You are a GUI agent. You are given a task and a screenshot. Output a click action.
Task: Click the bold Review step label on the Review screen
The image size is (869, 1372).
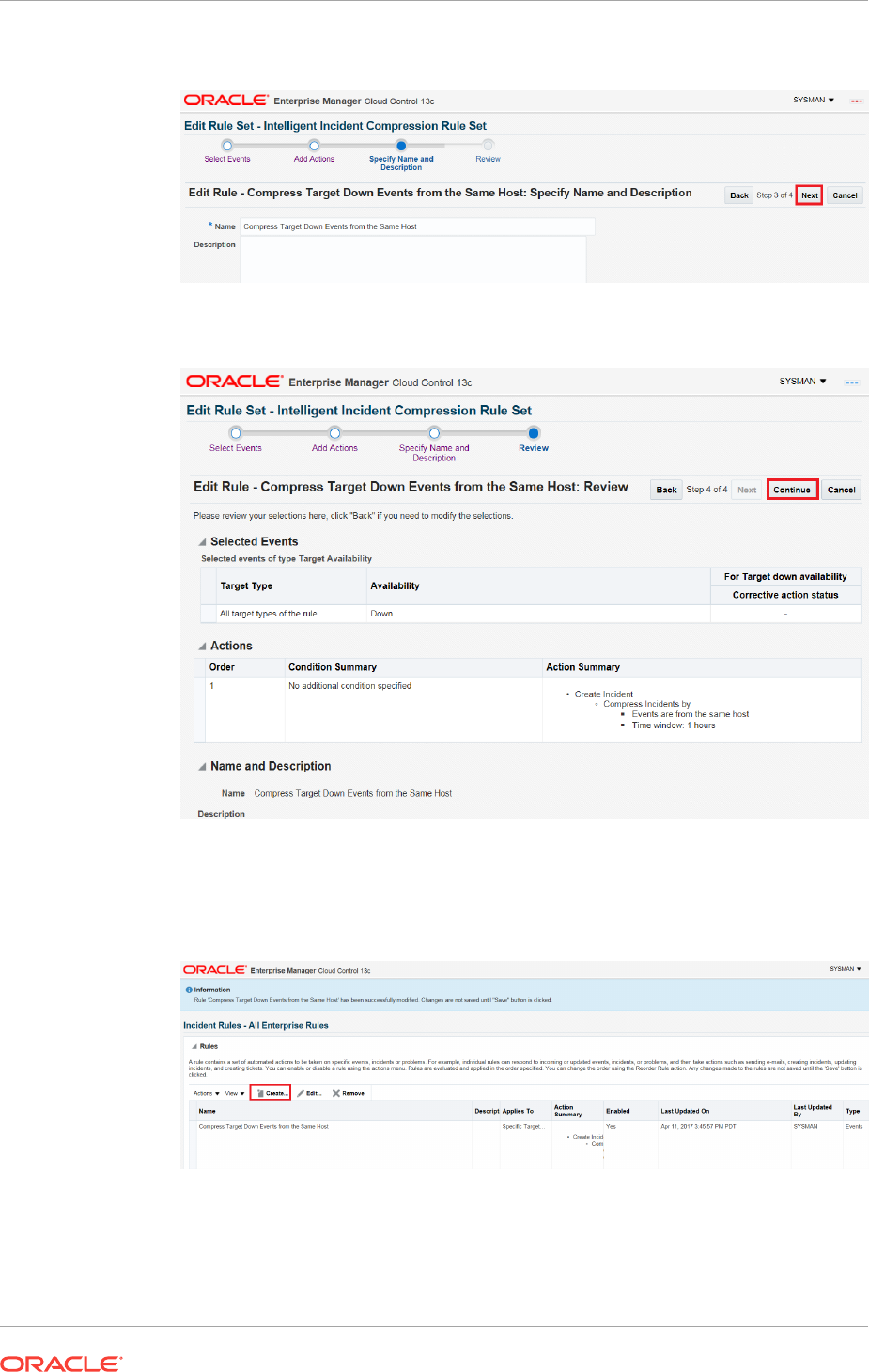(x=534, y=448)
